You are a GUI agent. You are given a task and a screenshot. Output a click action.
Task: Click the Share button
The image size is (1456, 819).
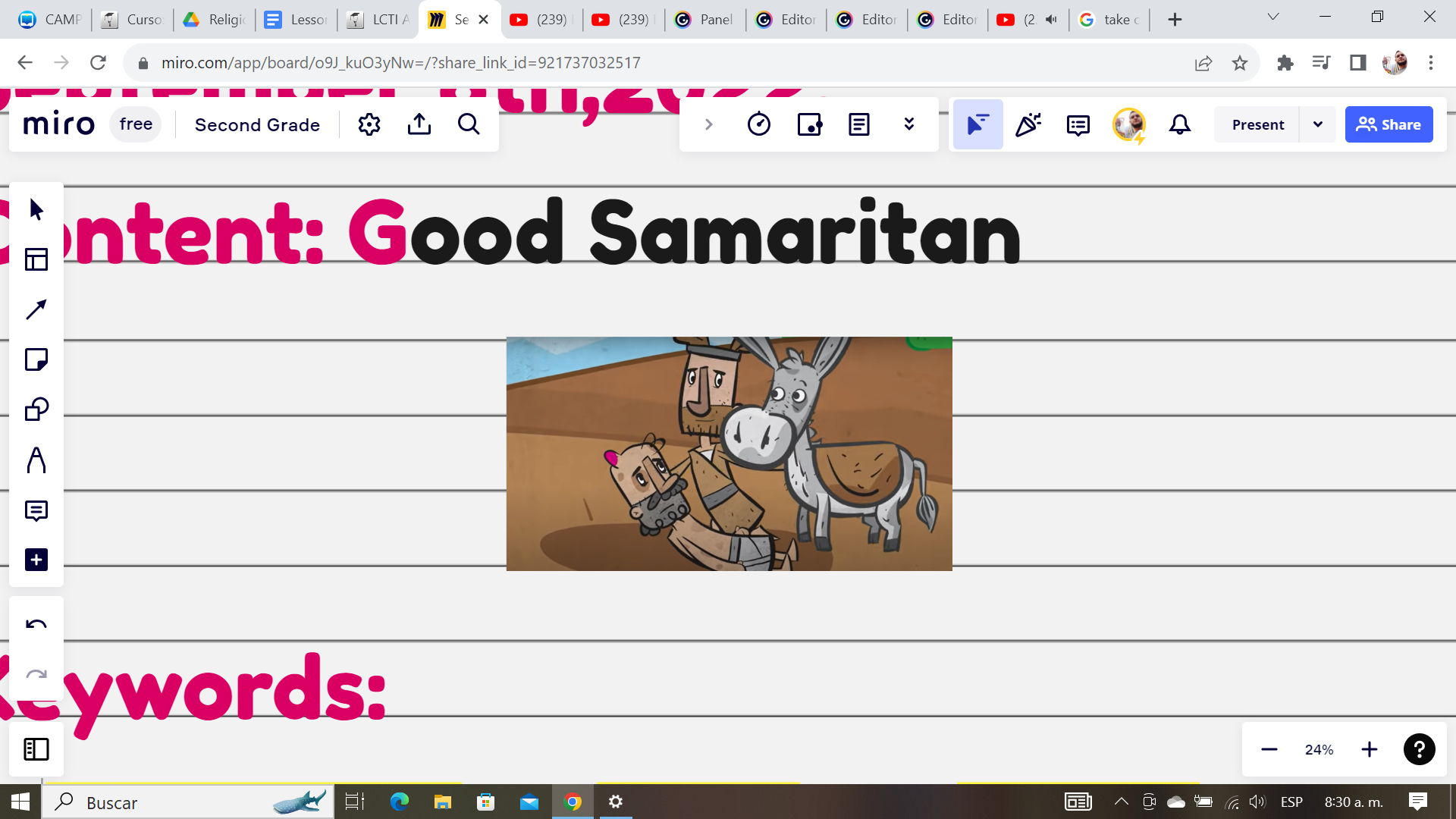coord(1389,124)
